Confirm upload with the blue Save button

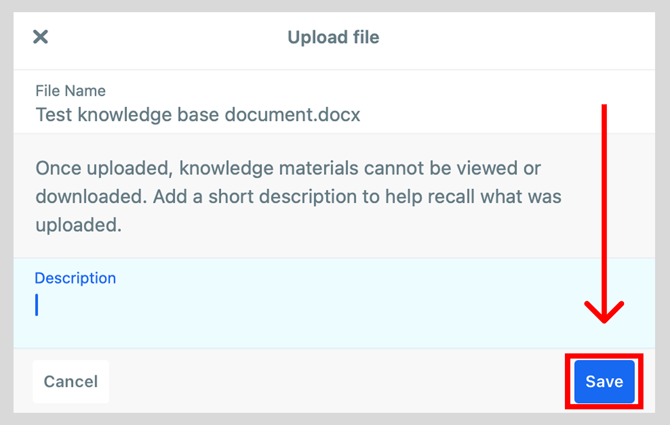[604, 381]
